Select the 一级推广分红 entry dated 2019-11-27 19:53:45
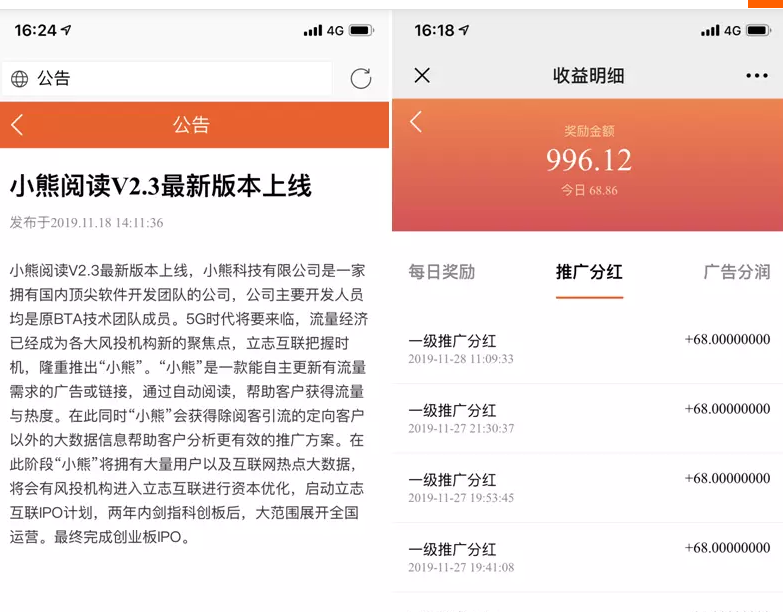Image resolution: width=783 pixels, height=612 pixels. coord(588,488)
